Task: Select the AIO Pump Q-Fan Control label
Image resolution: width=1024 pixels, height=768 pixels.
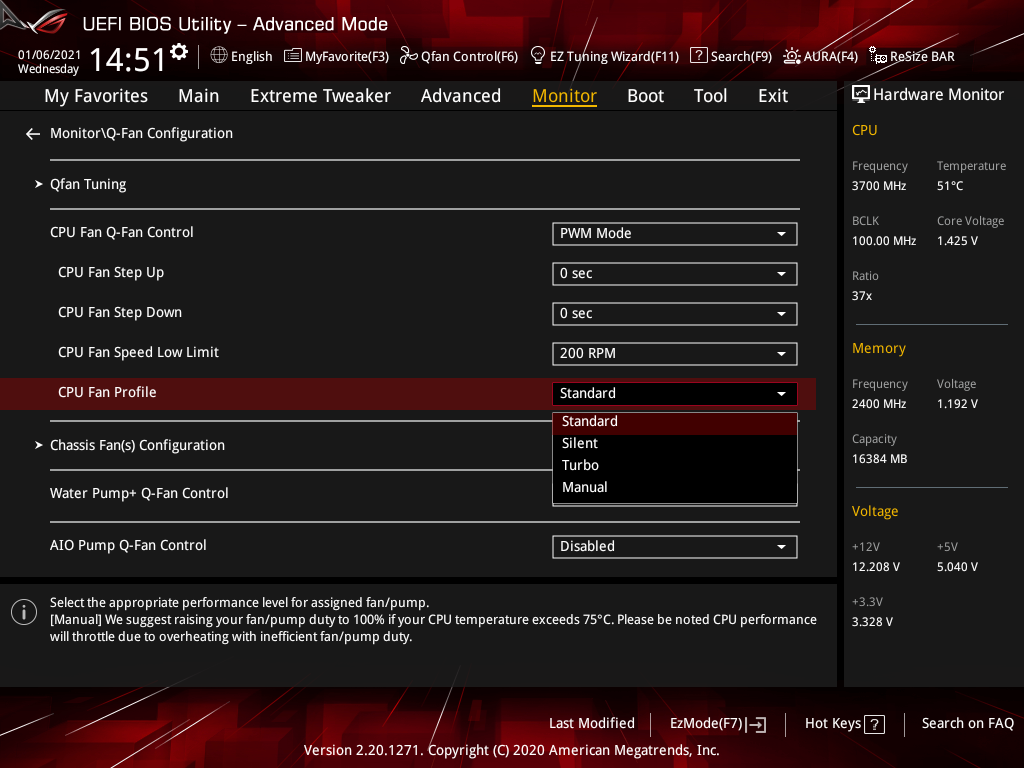Action: point(128,545)
